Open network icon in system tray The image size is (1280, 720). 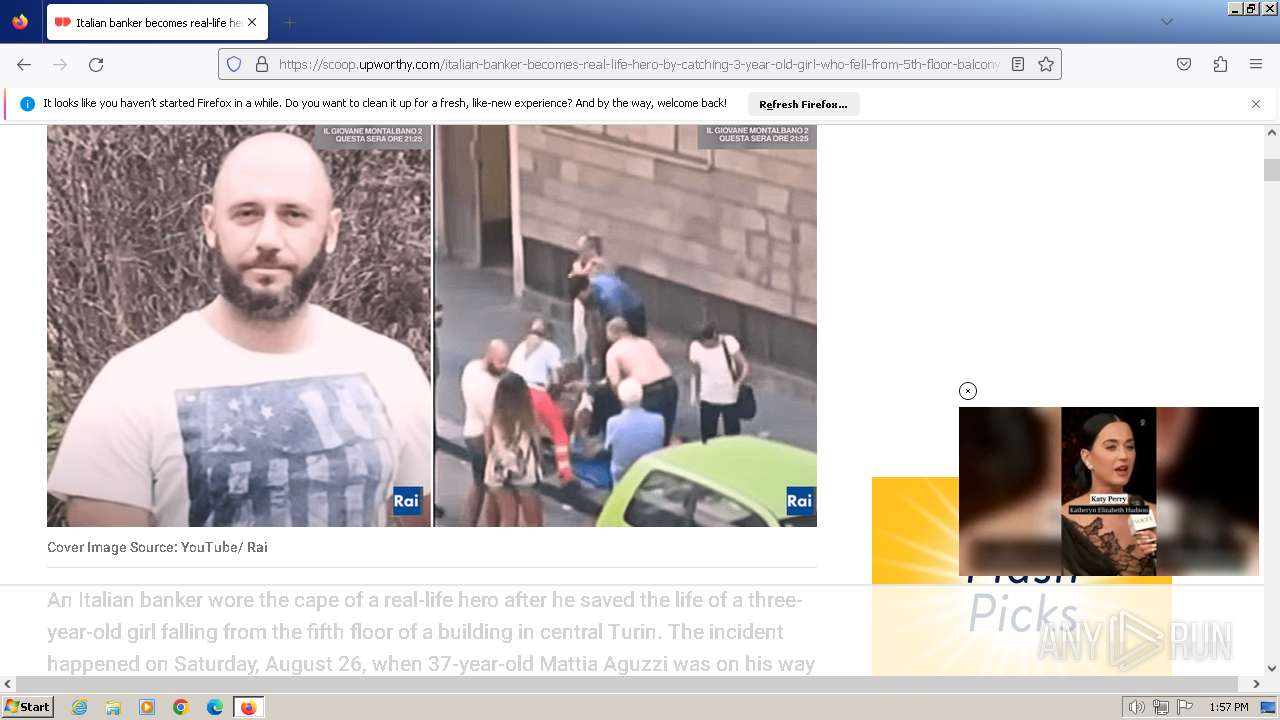(1161, 707)
